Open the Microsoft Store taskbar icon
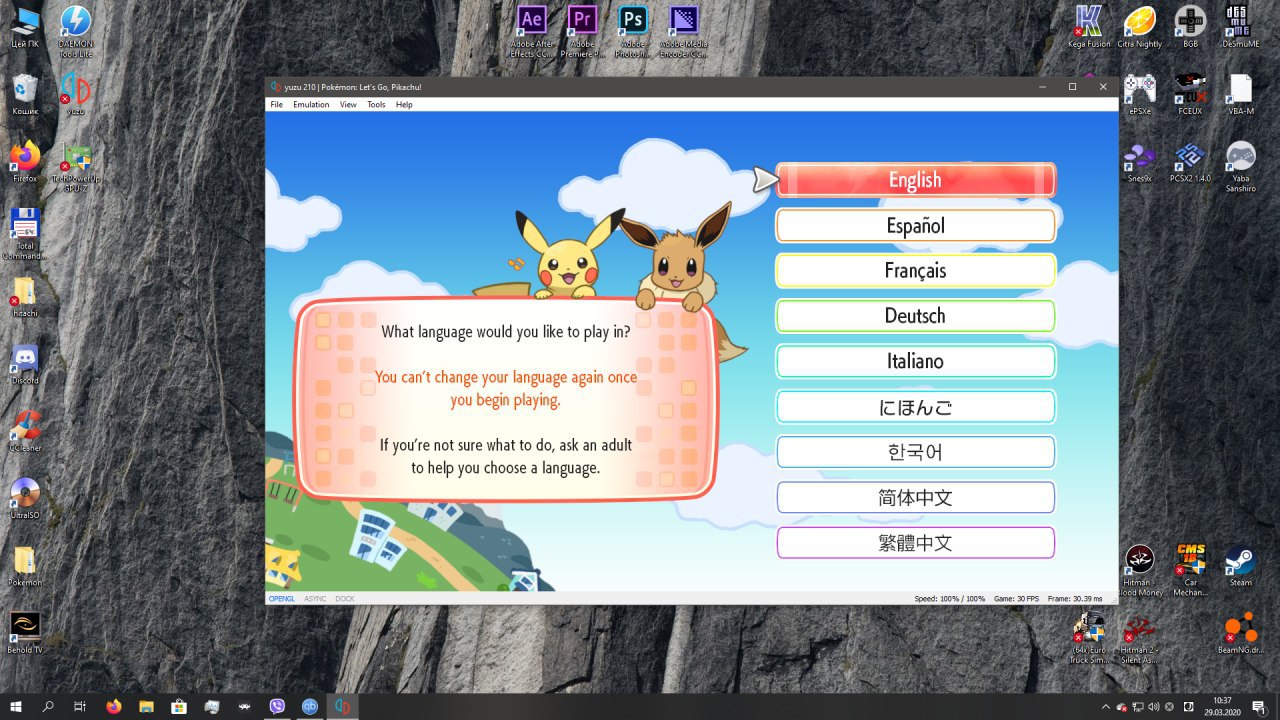Screen dimensions: 1280x720 point(179,706)
